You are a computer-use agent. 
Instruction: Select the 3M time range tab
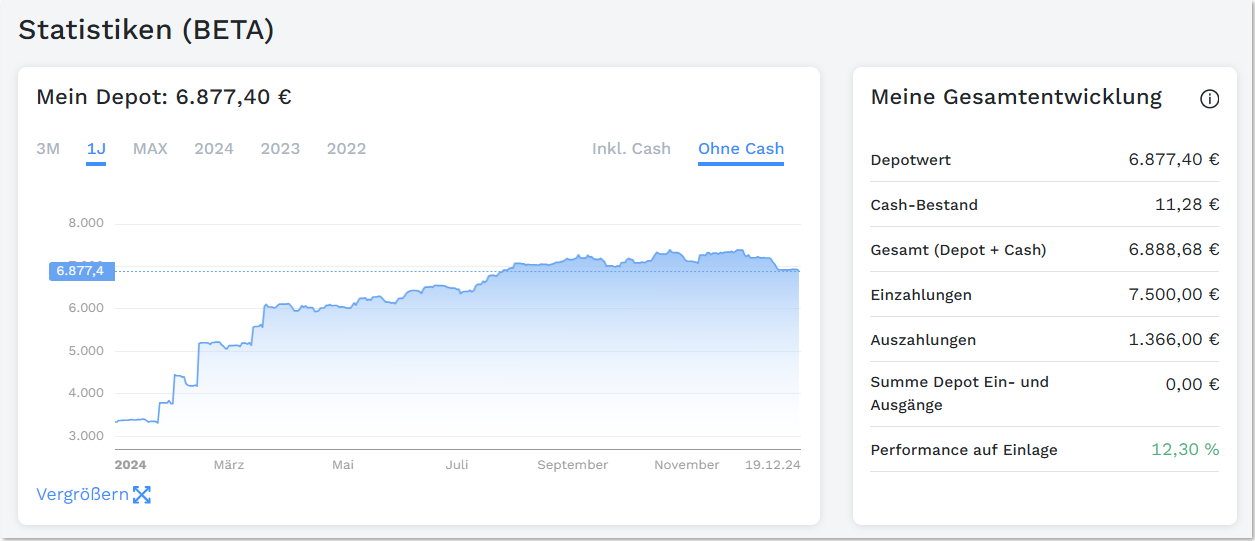(48, 149)
